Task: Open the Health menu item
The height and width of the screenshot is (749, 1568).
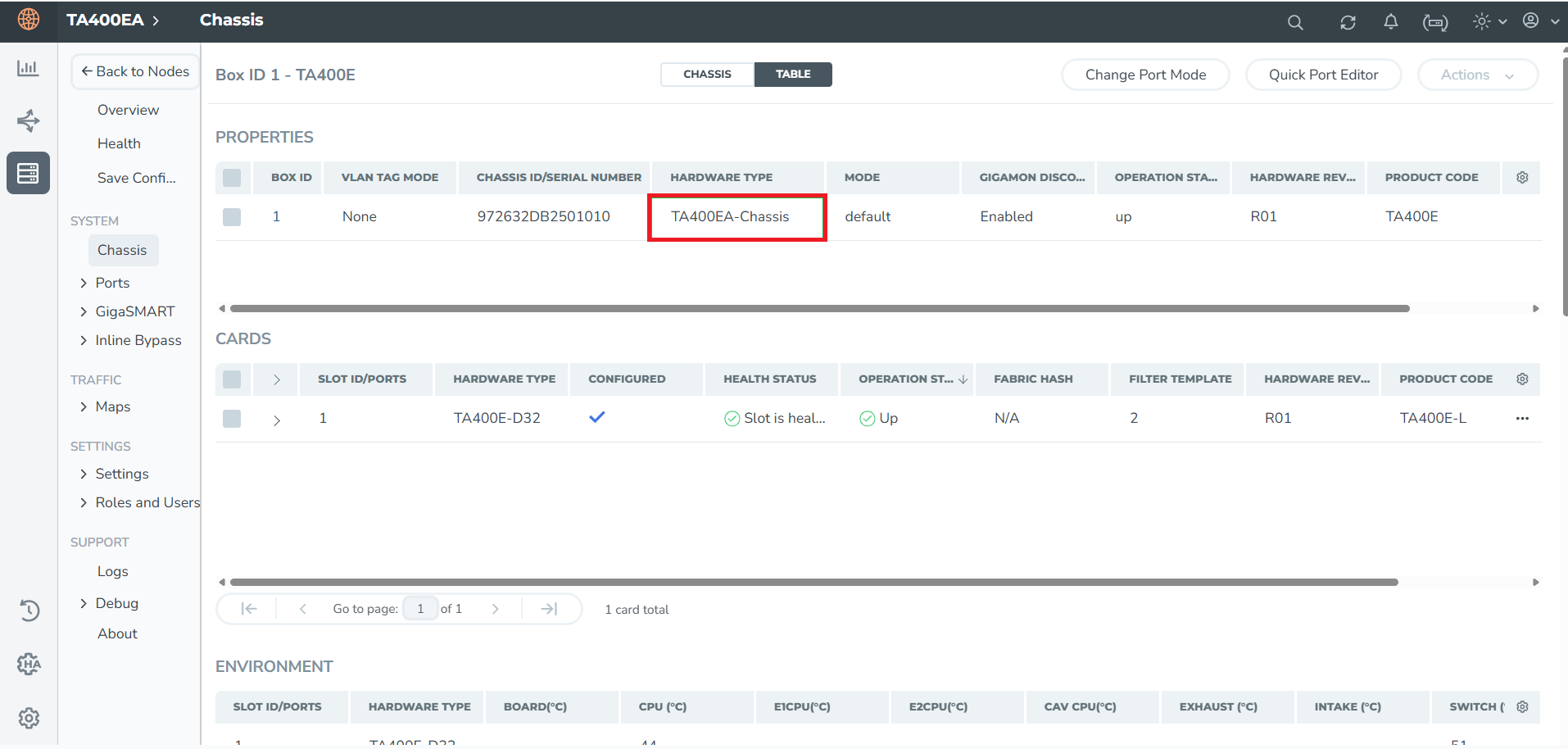Action: pyautogui.click(x=119, y=143)
